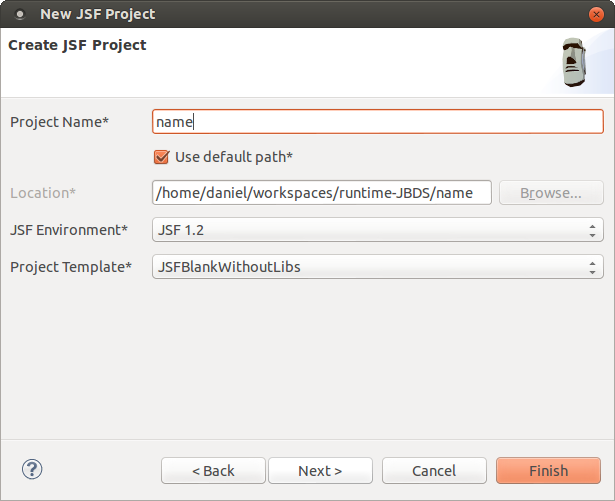Click the Moai statue wizard icon

coord(574,63)
